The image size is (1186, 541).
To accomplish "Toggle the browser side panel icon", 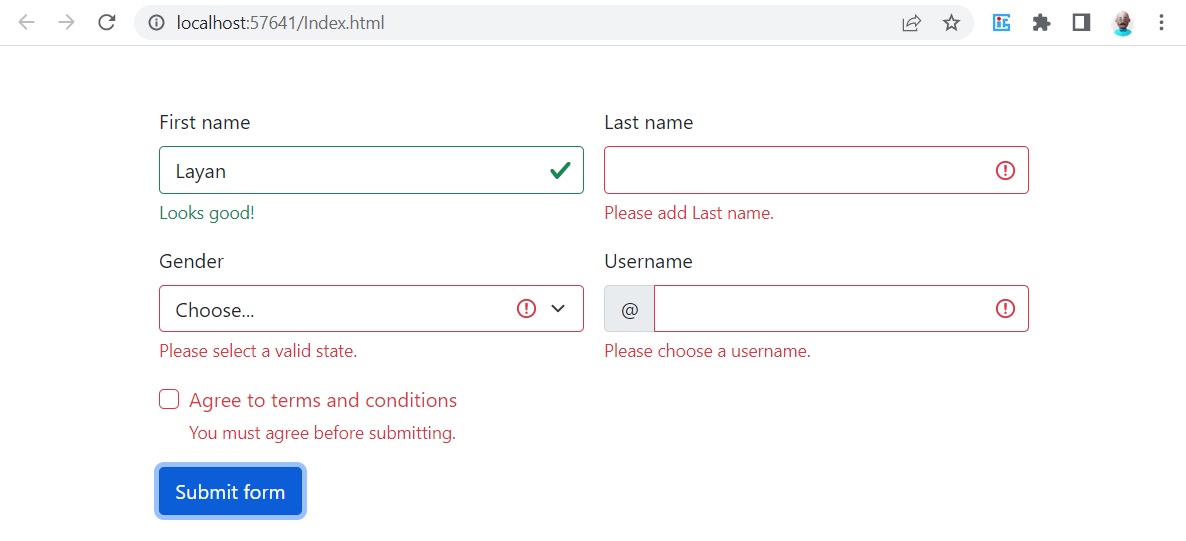I will pos(1082,23).
